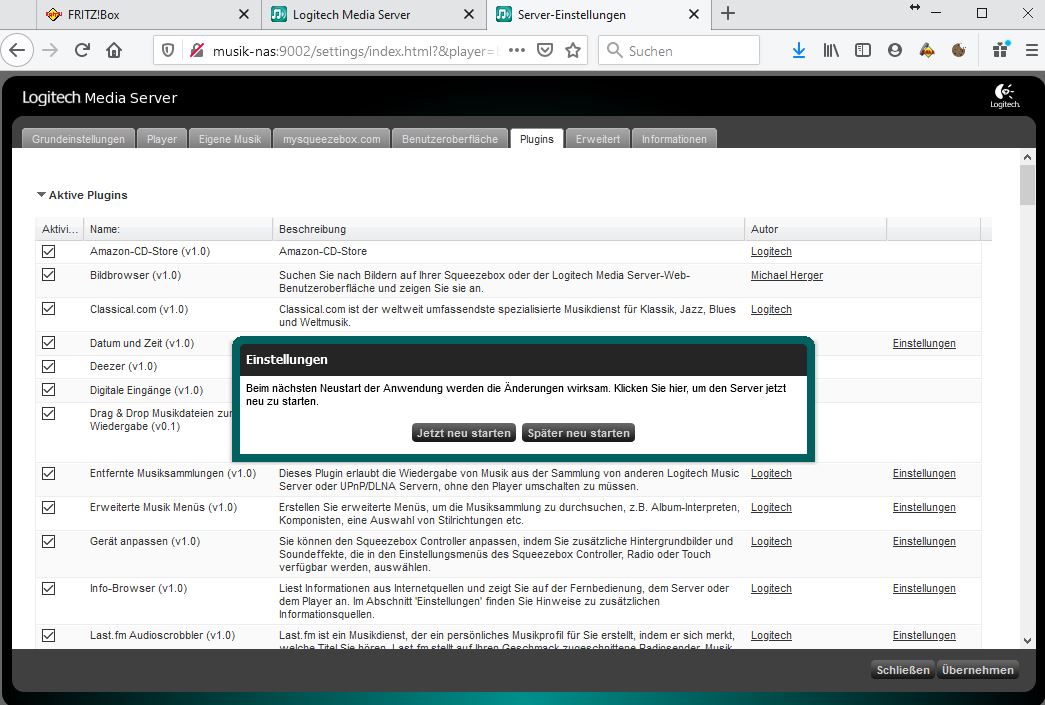Open the Benutzeroberfläche tab
Viewport: 1045px width, 705px height.
pyautogui.click(x=450, y=139)
